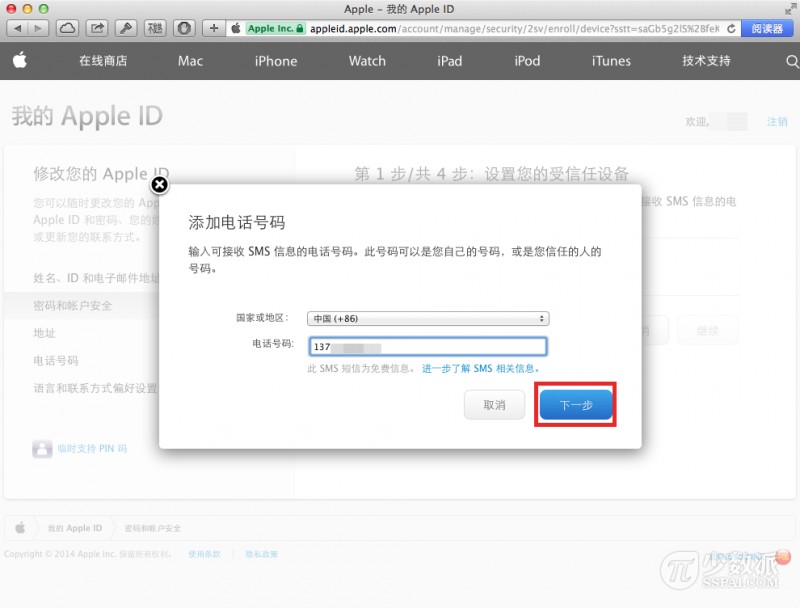
Task: Click the Safari address bar URL
Action: [x=514, y=29]
